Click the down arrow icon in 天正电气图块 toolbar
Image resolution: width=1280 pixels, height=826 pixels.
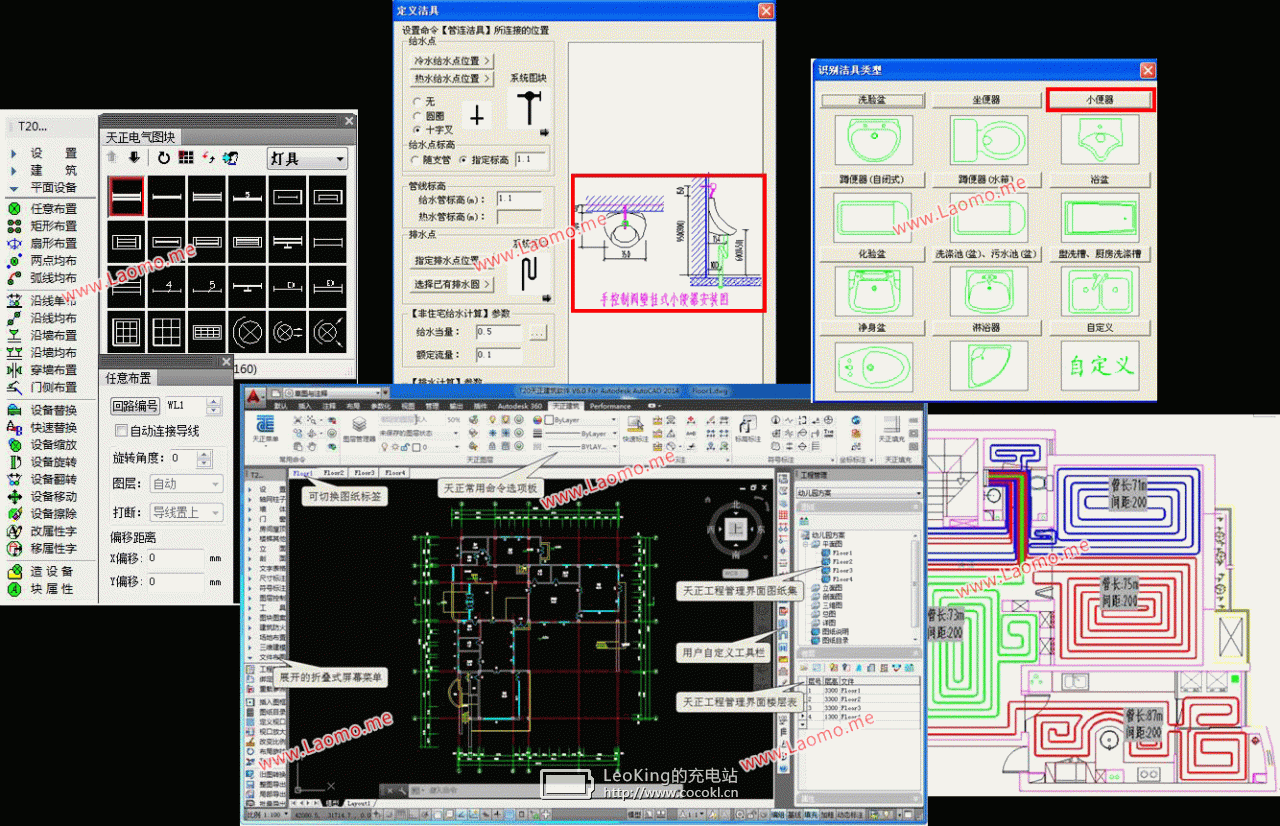(134, 157)
